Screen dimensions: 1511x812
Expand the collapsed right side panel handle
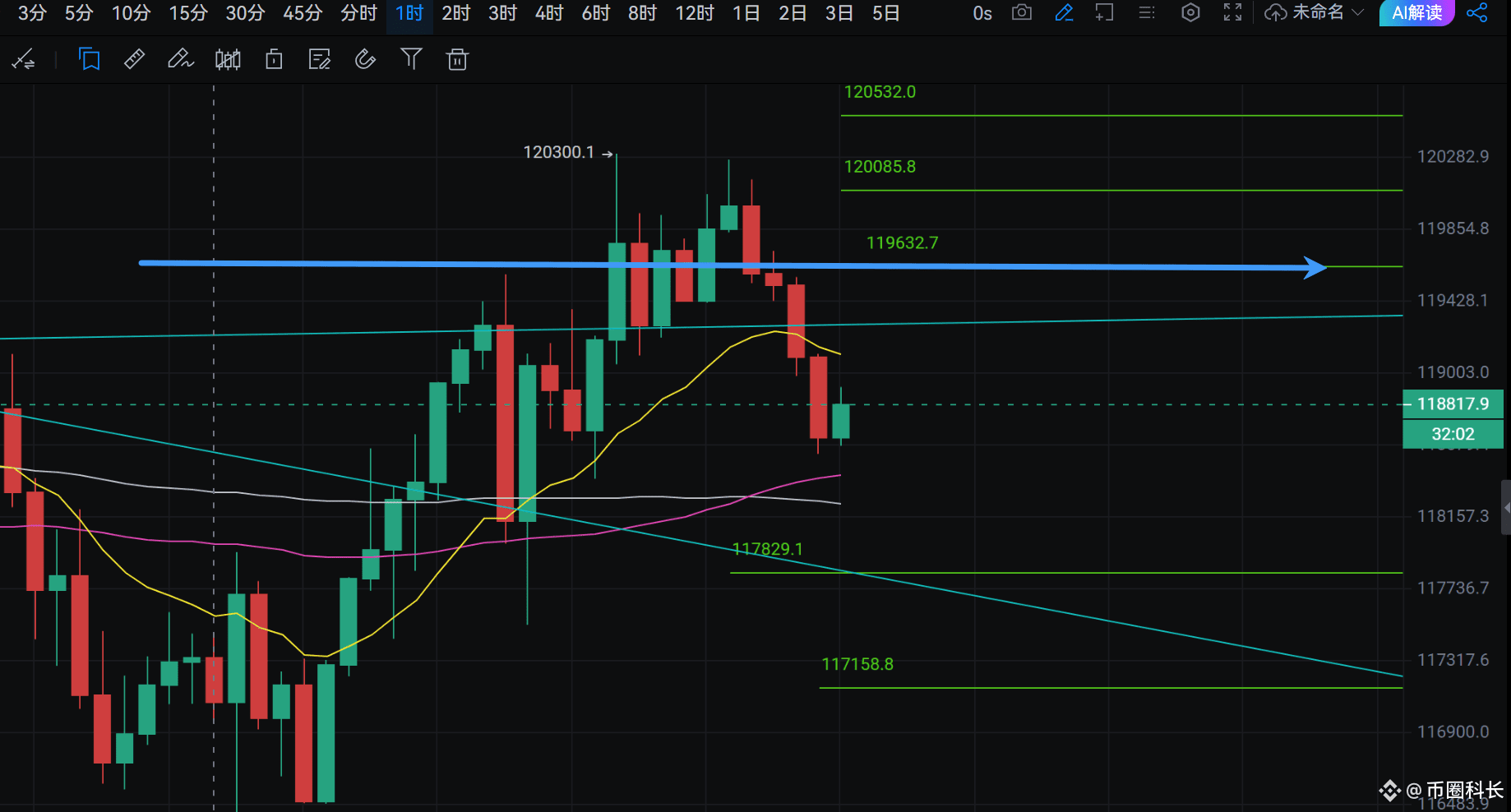pos(1506,508)
